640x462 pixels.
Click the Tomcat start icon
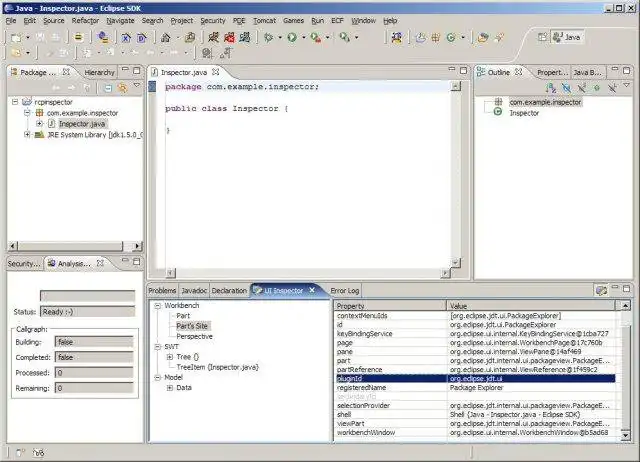213,38
